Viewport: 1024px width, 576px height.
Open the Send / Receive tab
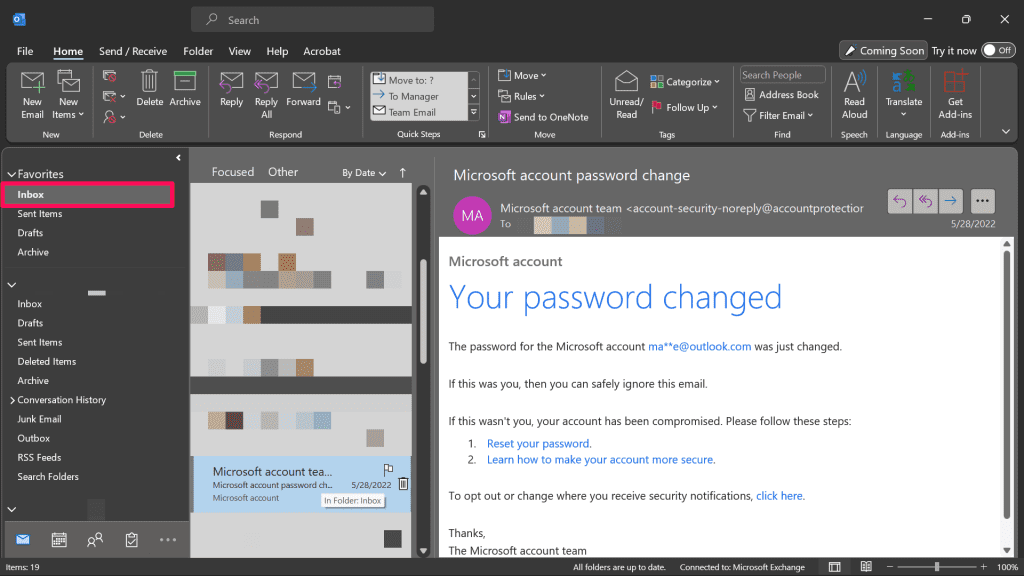pyautogui.click(x=133, y=51)
